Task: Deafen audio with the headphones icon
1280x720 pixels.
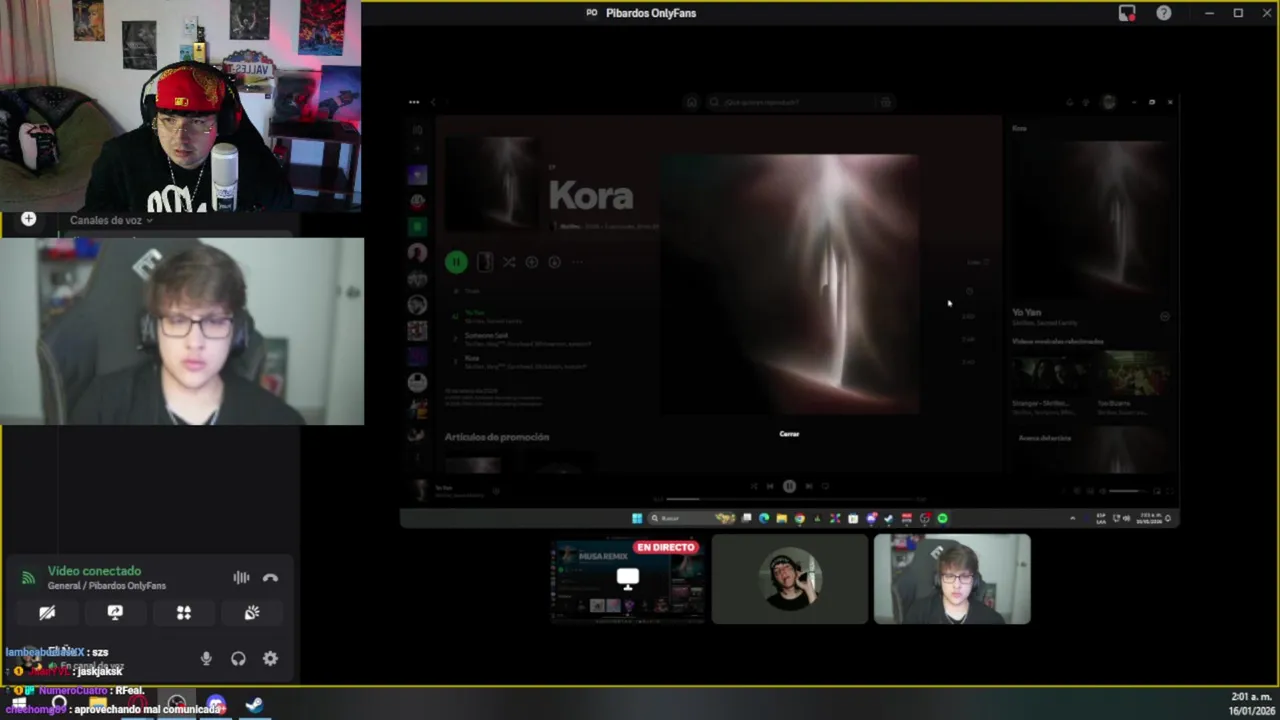Action: 238,658
